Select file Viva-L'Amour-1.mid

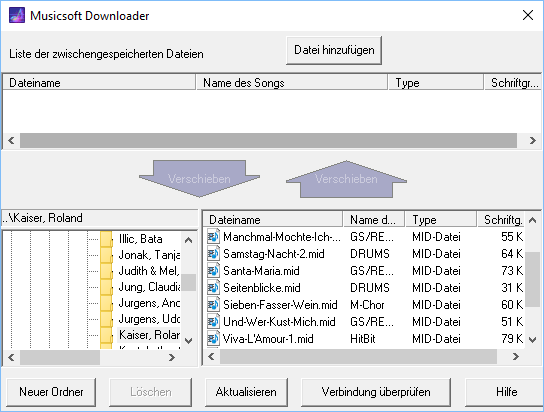click(x=268, y=338)
